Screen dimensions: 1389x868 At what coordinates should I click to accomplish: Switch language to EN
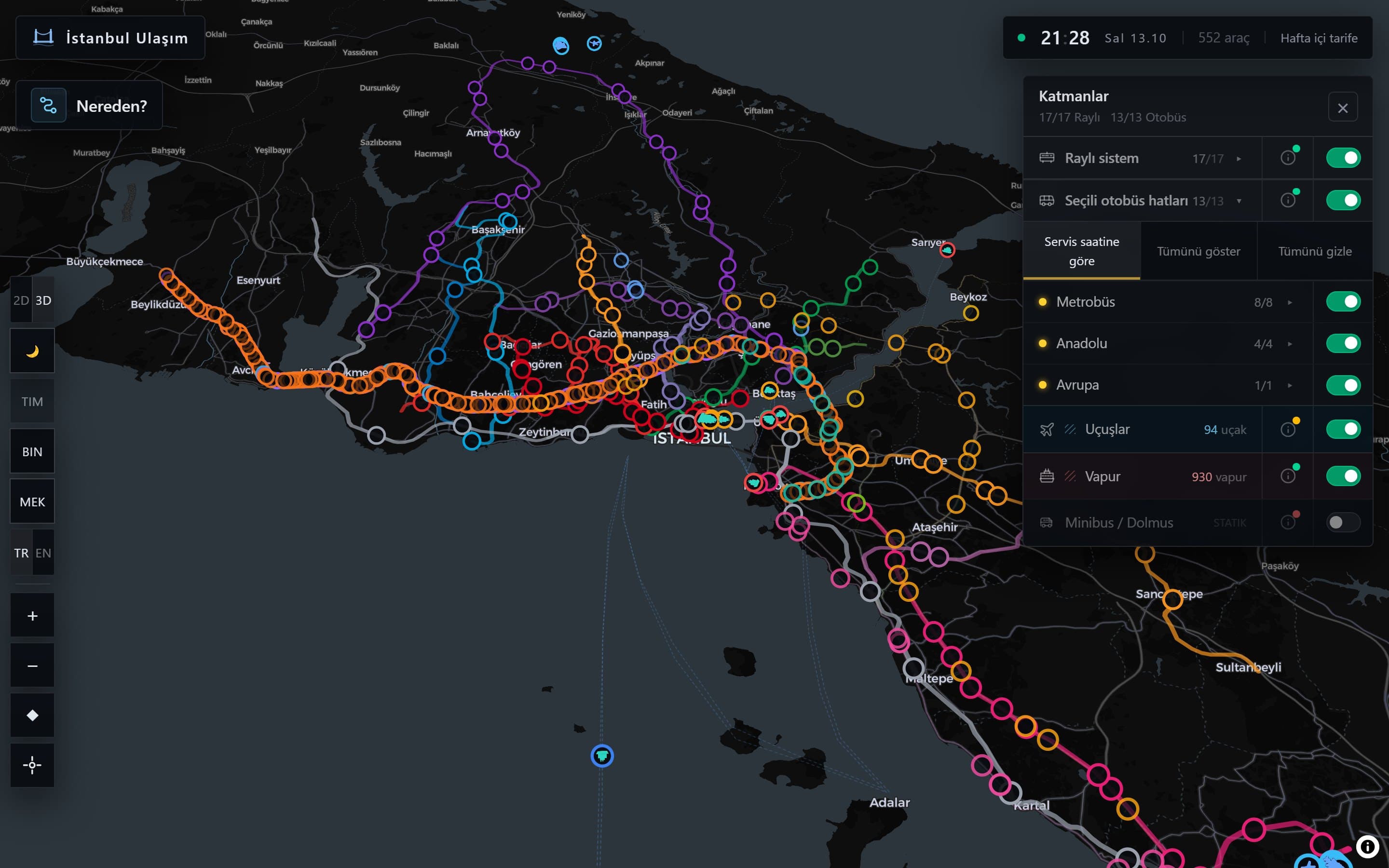pos(43,553)
